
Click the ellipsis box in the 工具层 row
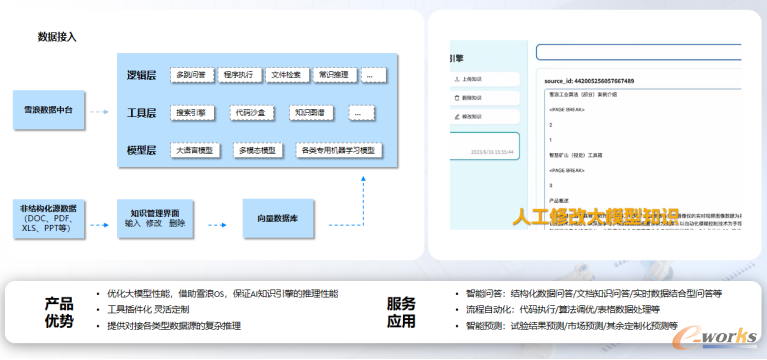[361, 112]
